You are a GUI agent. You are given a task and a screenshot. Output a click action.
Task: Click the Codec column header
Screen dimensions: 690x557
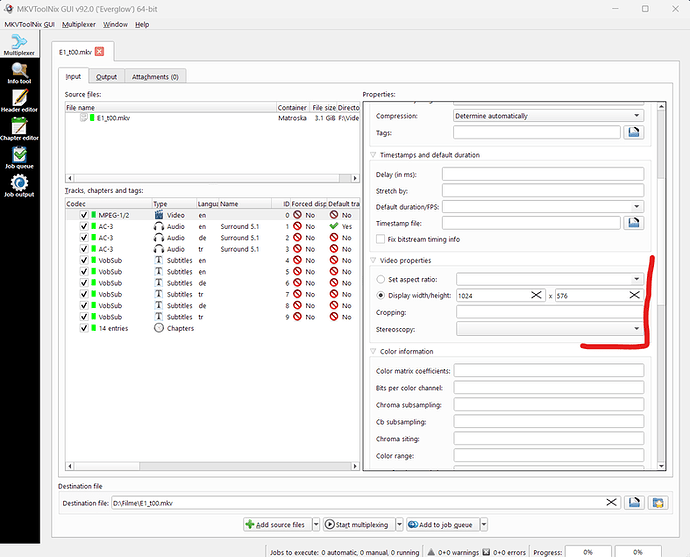tap(108, 204)
